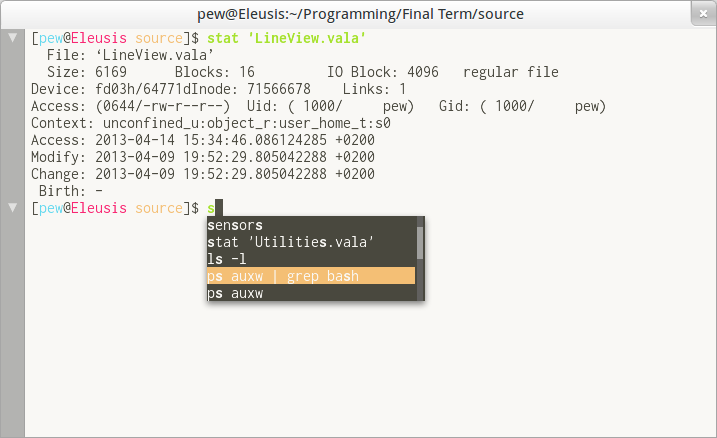This screenshot has width=717, height=438.
Task: Click the 'Birth: -' line
Action: click(x=71, y=191)
